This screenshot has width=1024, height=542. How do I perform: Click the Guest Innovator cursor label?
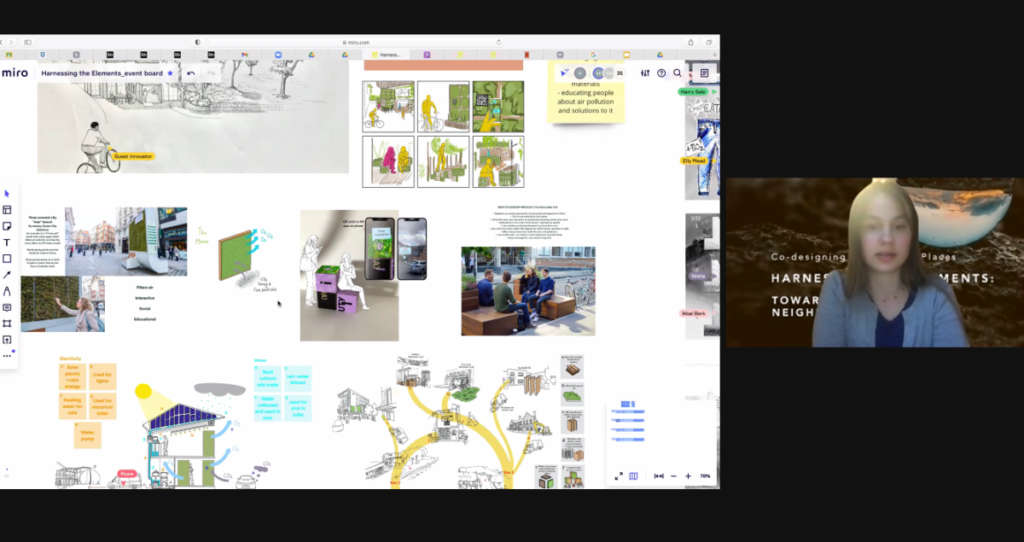pyautogui.click(x=133, y=157)
